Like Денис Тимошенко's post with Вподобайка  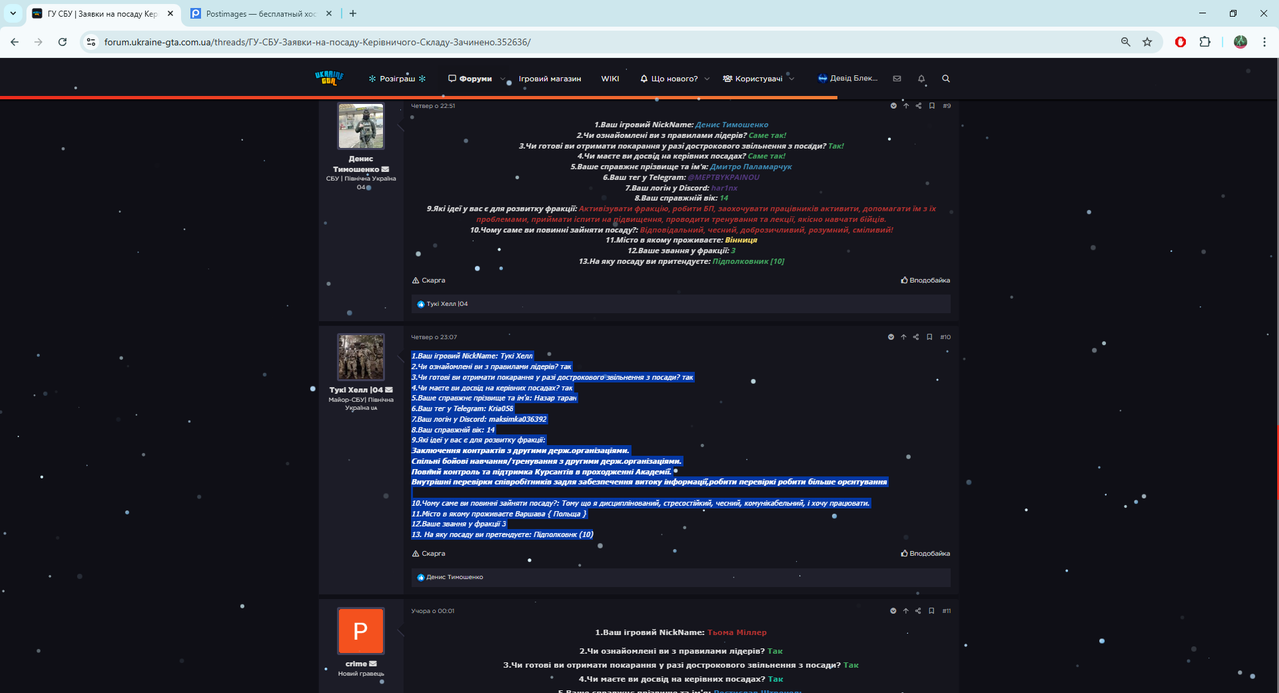tap(925, 280)
